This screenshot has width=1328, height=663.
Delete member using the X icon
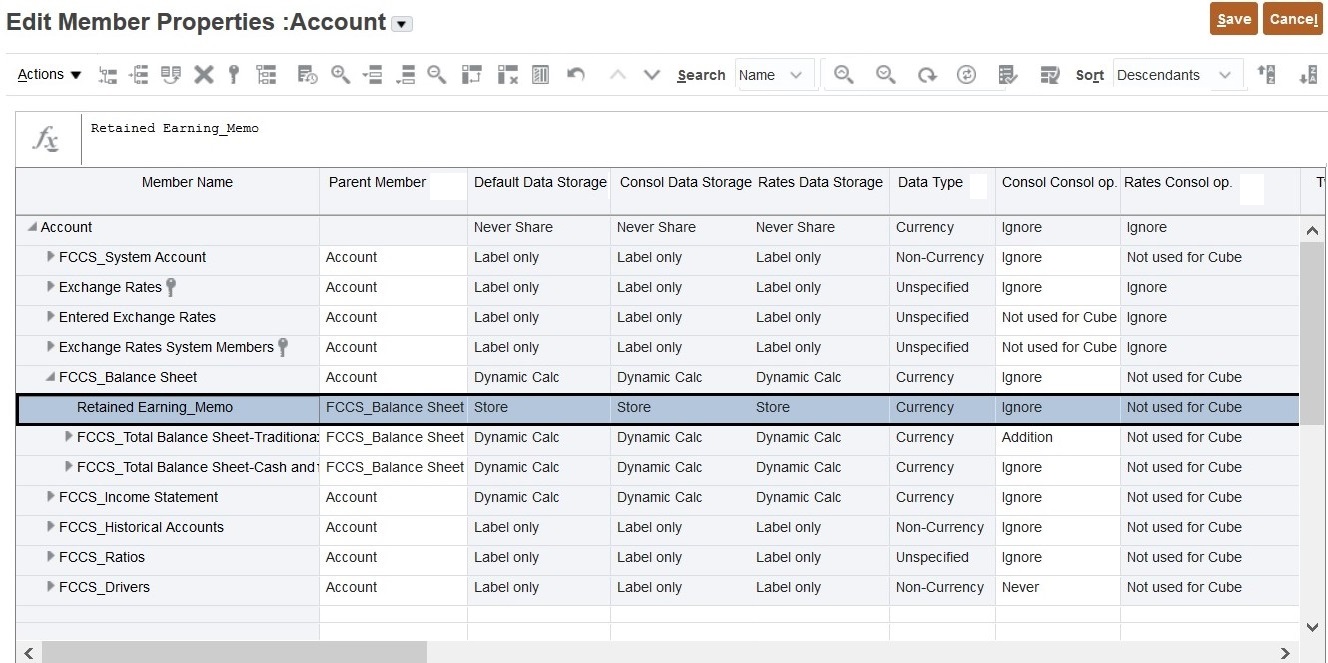pos(203,75)
